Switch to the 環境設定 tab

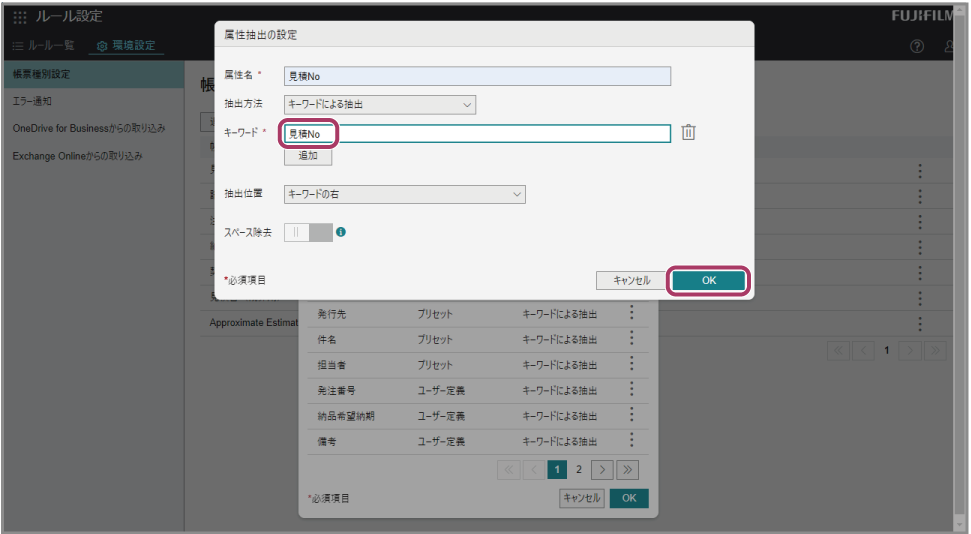(126, 46)
